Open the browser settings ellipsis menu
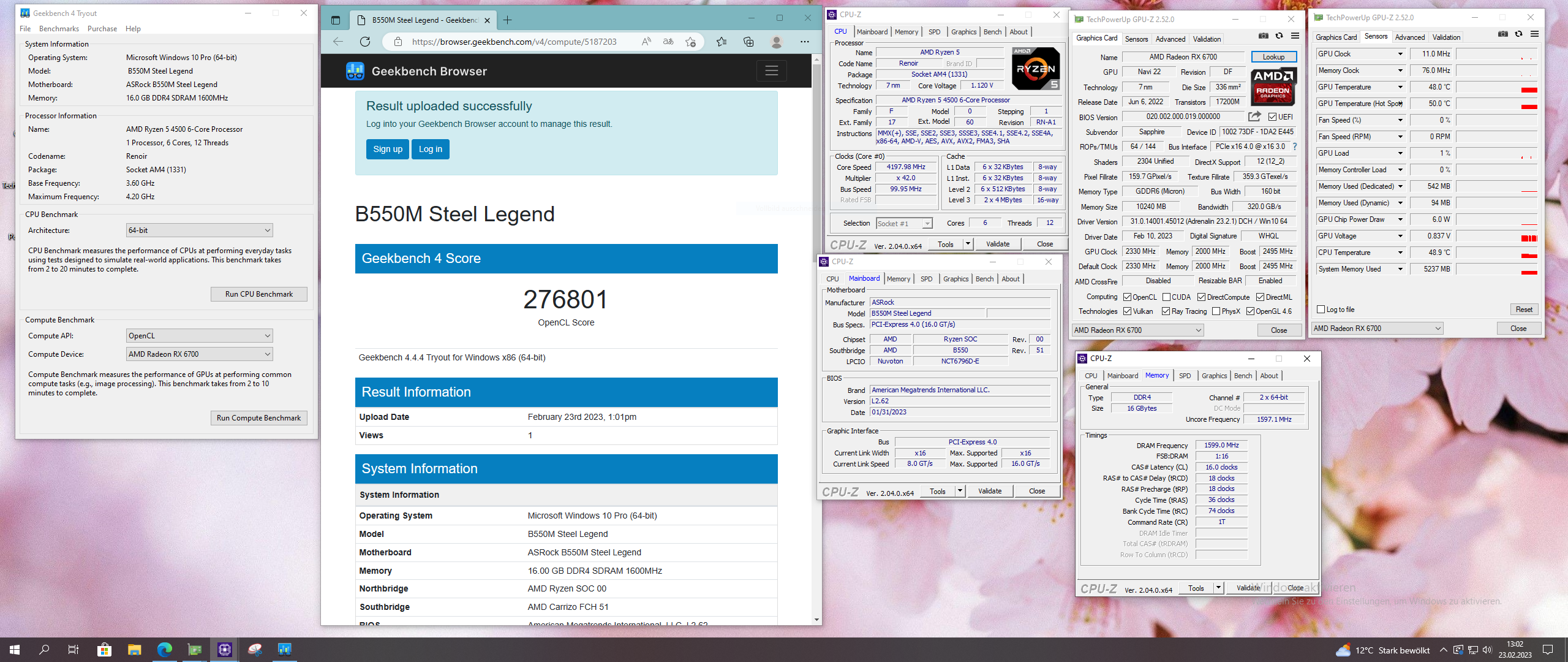Screen dimensions: 1568x662 click(x=804, y=42)
